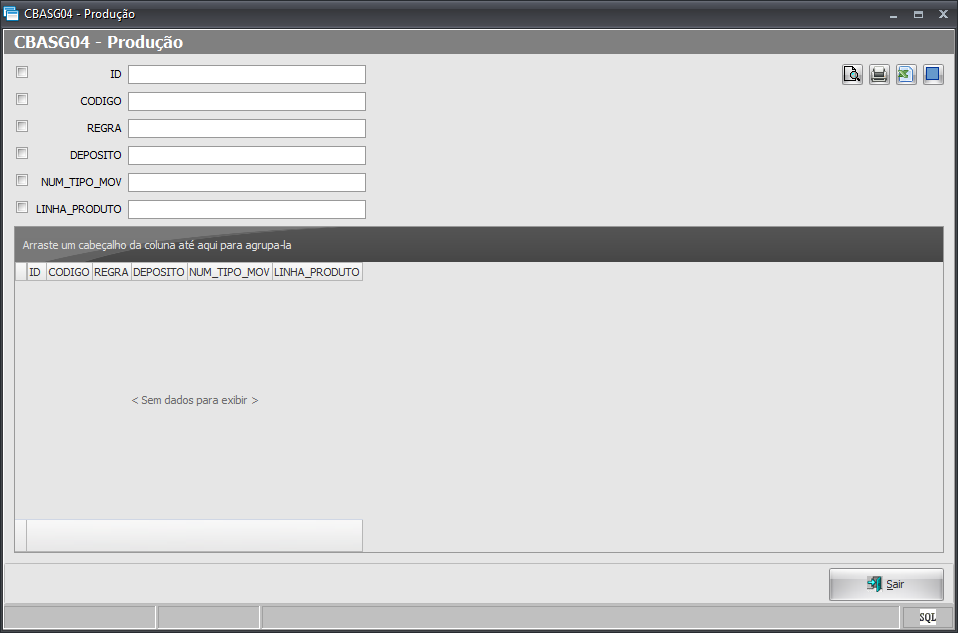Click the LINHA_PRODUTO column header
Image resolution: width=958 pixels, height=633 pixels.
pos(317,272)
